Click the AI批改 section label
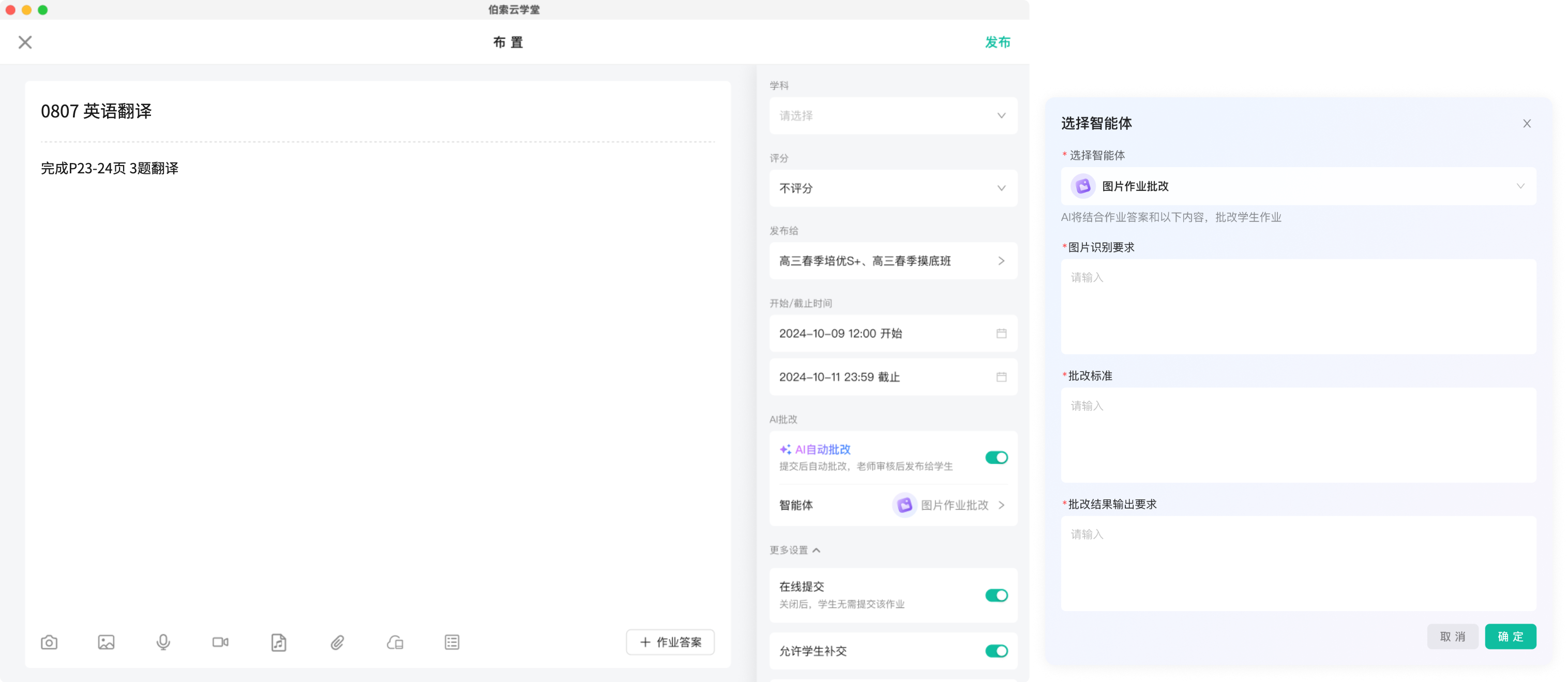Viewport: 1568px width, 682px height. (x=783, y=420)
